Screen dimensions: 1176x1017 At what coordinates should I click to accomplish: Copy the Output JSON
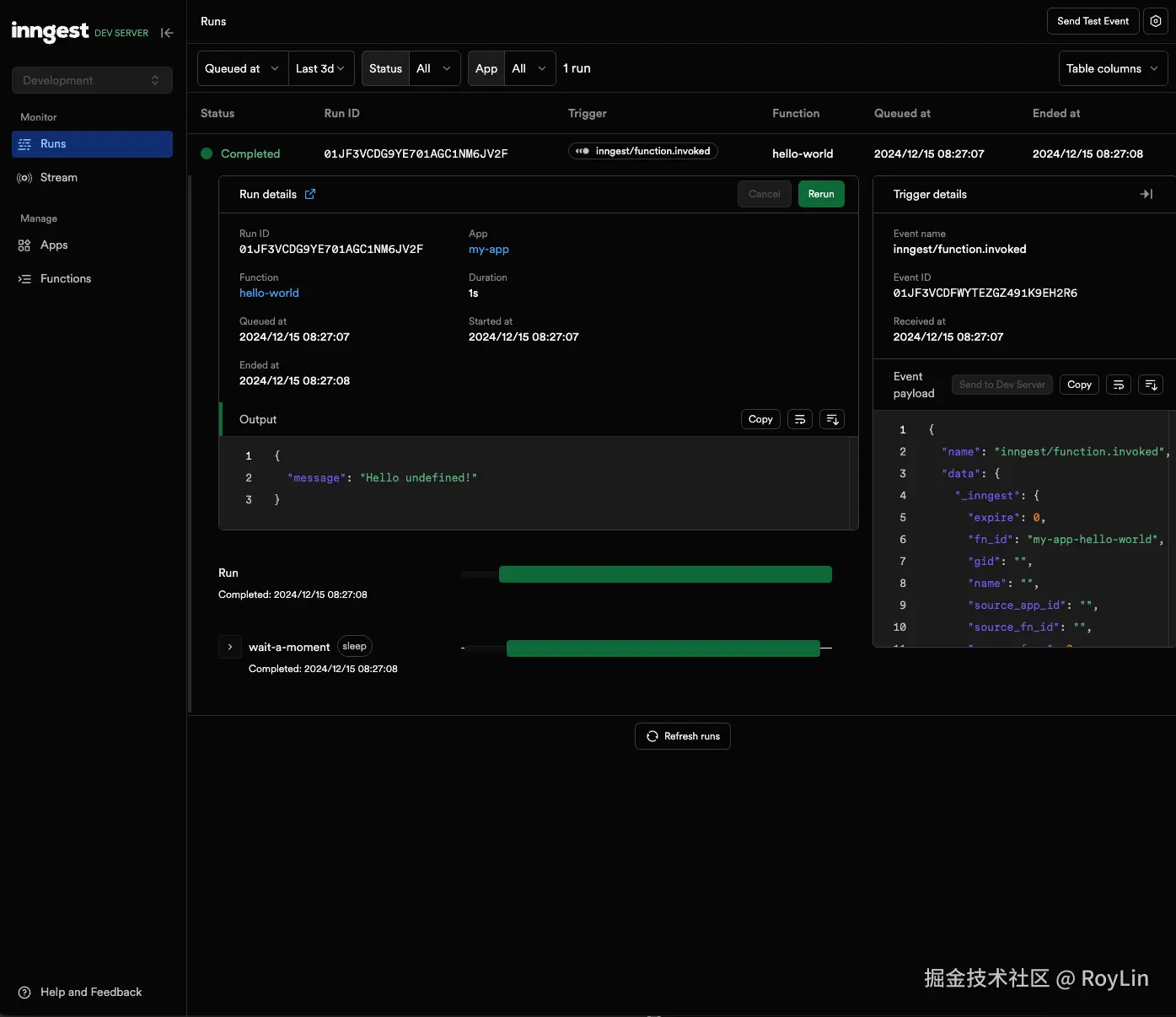pos(760,419)
